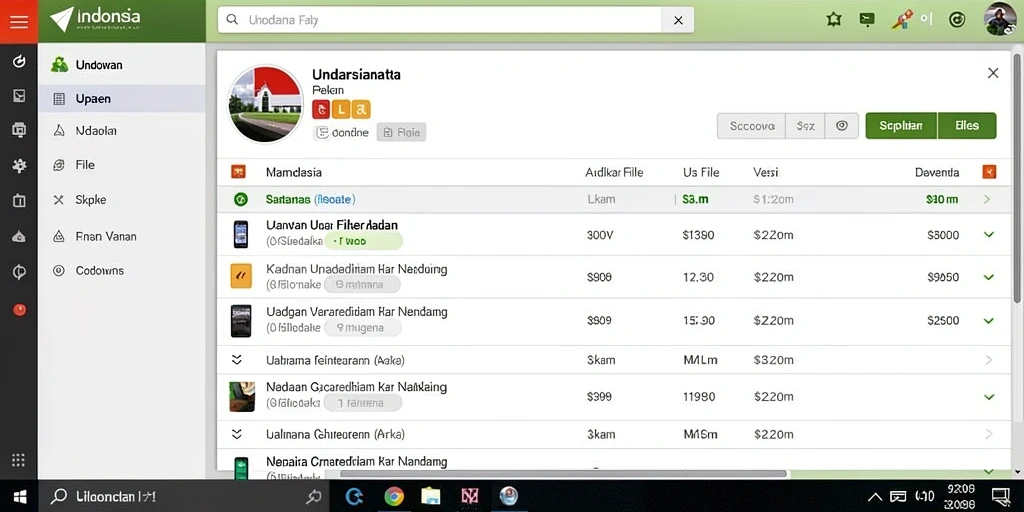Open Codowns in the left menu
This screenshot has width=1024, height=512.
point(121,270)
